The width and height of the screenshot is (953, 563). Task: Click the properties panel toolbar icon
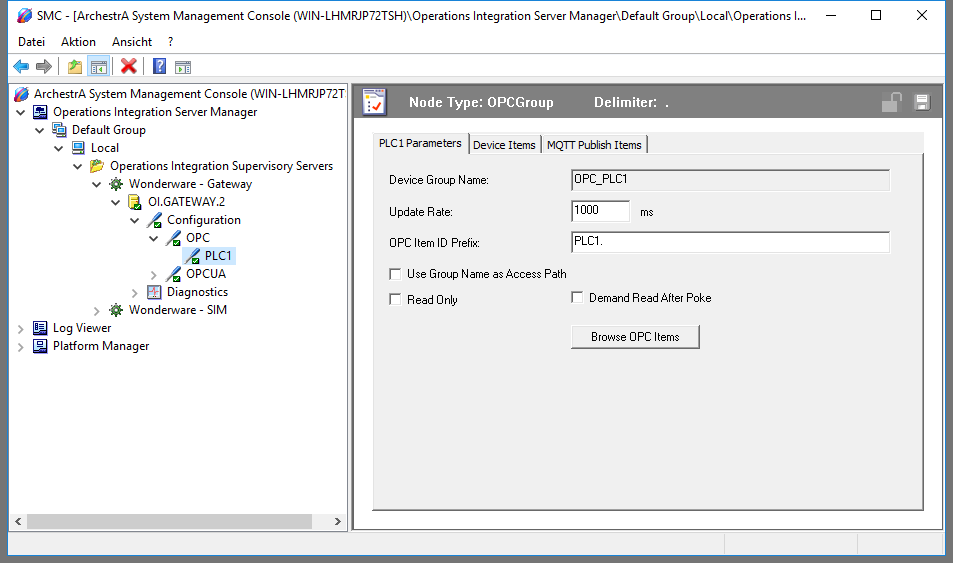183,67
